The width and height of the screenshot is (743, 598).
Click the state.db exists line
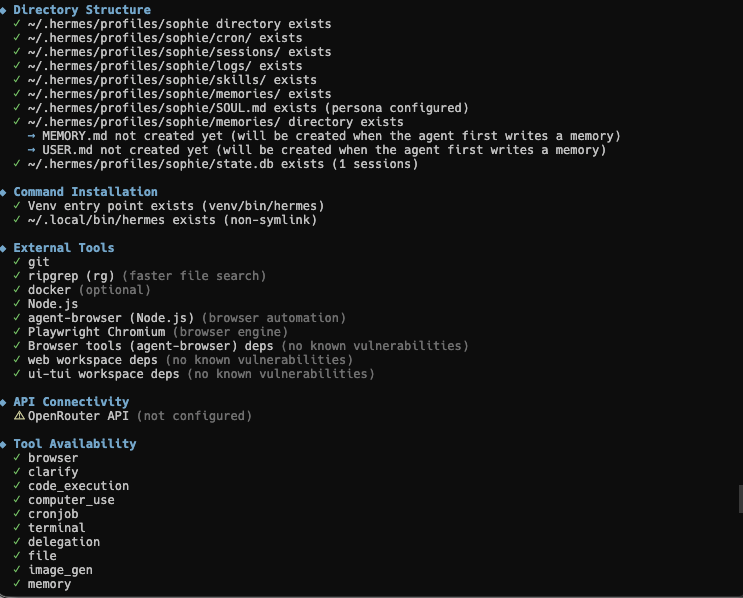[x=223, y=164]
